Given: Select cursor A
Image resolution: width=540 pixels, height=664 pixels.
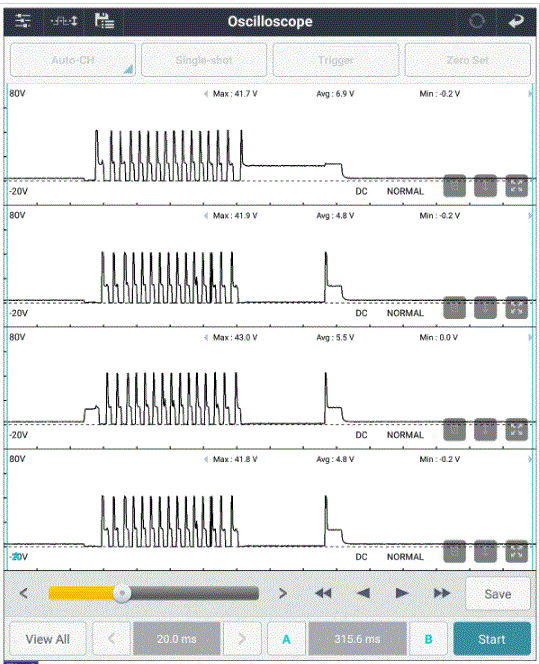Looking at the screenshot, I should coord(286,639).
